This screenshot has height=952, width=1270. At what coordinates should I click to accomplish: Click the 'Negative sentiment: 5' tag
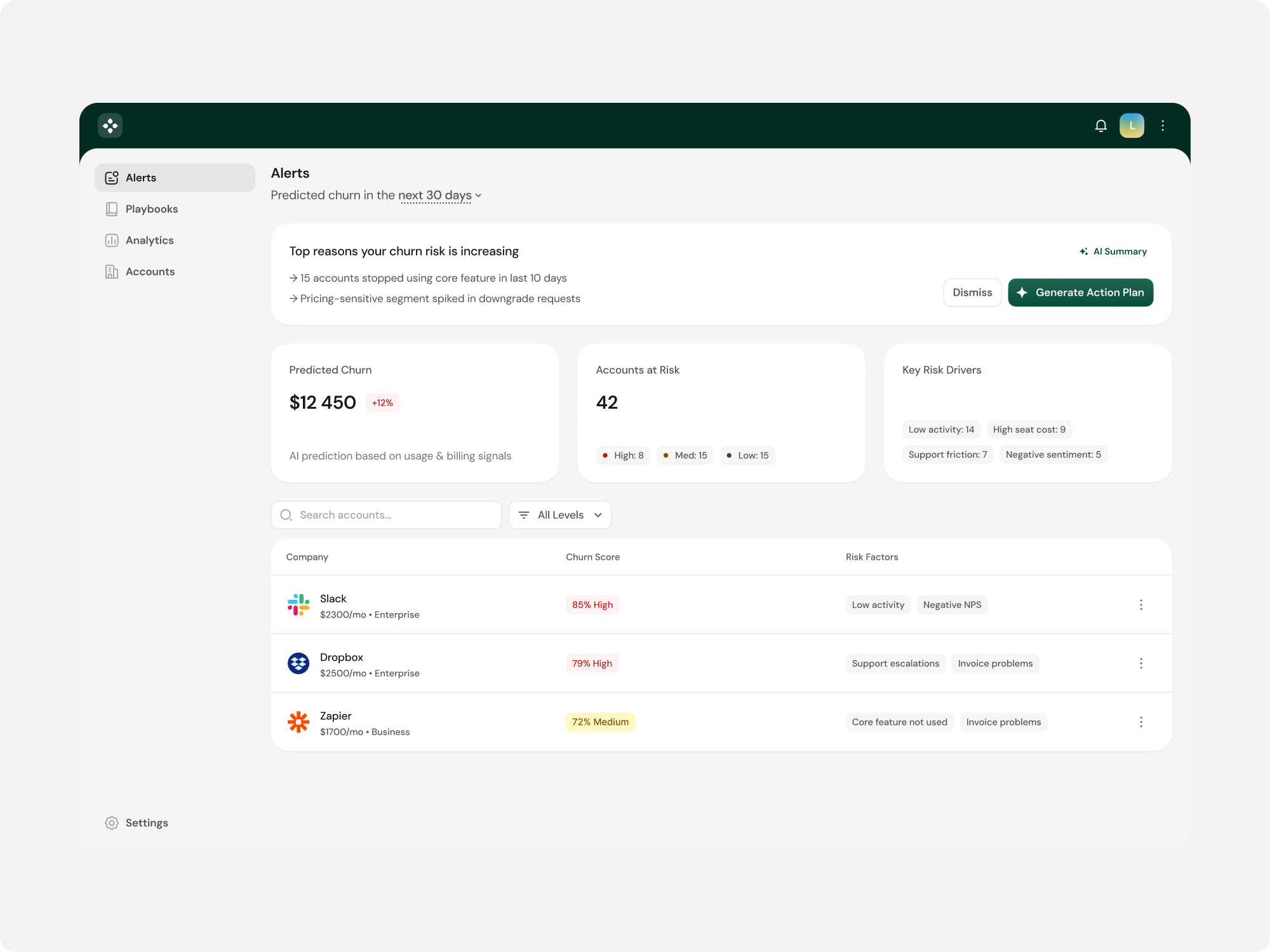pos(1053,454)
